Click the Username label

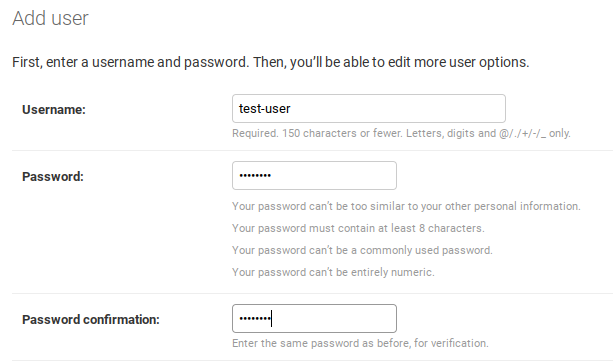click(54, 109)
